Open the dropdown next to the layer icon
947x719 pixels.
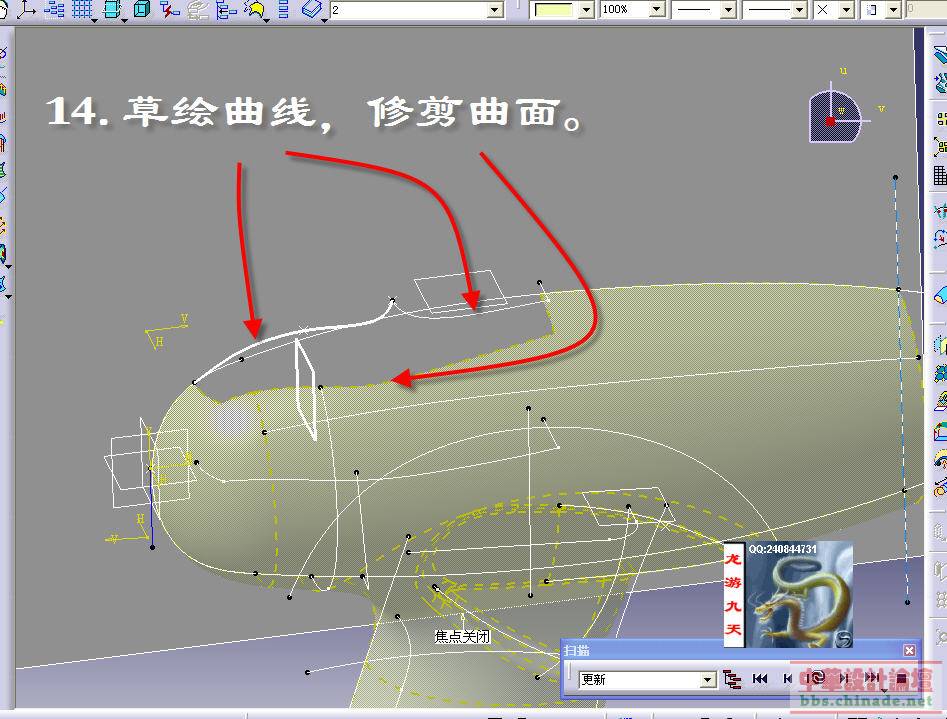click(x=894, y=10)
